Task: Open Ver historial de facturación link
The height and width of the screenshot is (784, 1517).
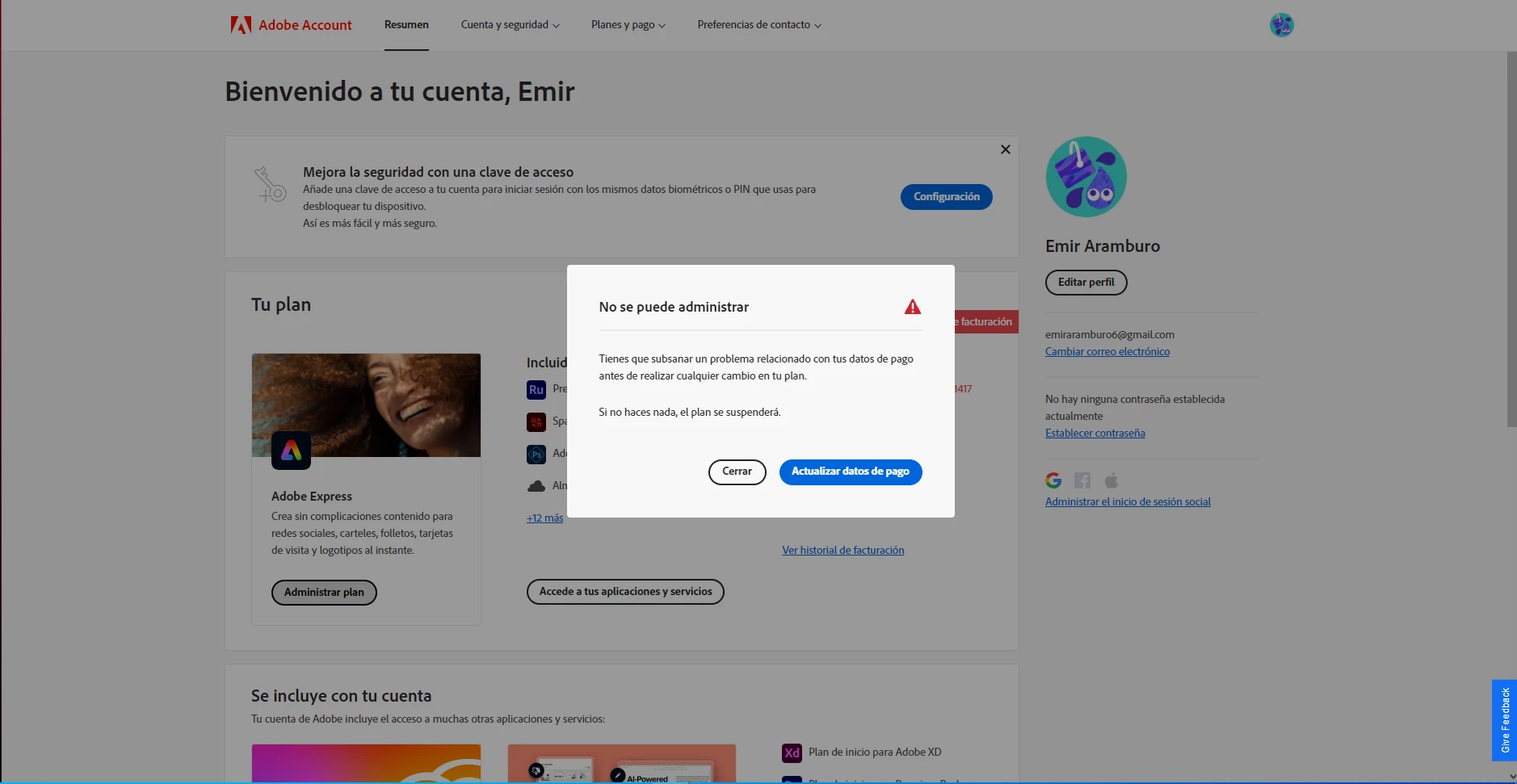Action: point(843,551)
